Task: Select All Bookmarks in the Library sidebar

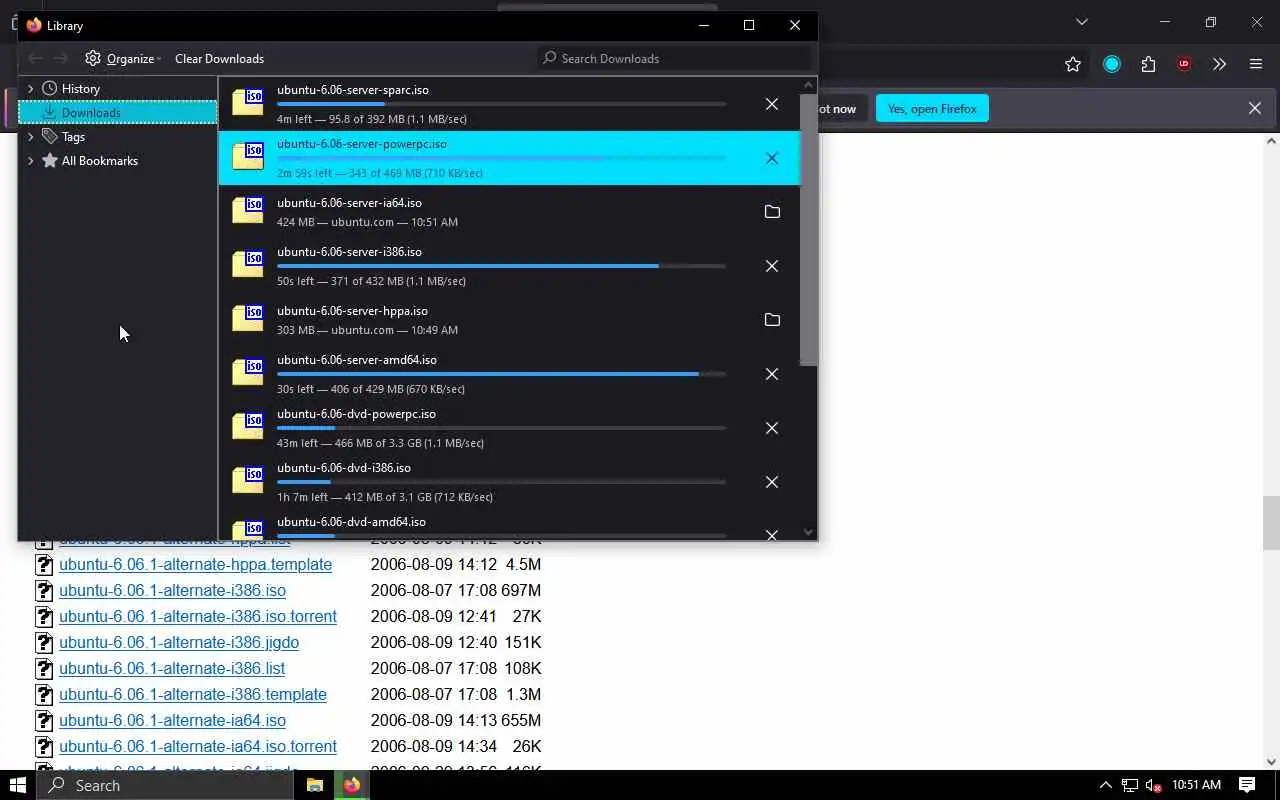Action: 99,160
